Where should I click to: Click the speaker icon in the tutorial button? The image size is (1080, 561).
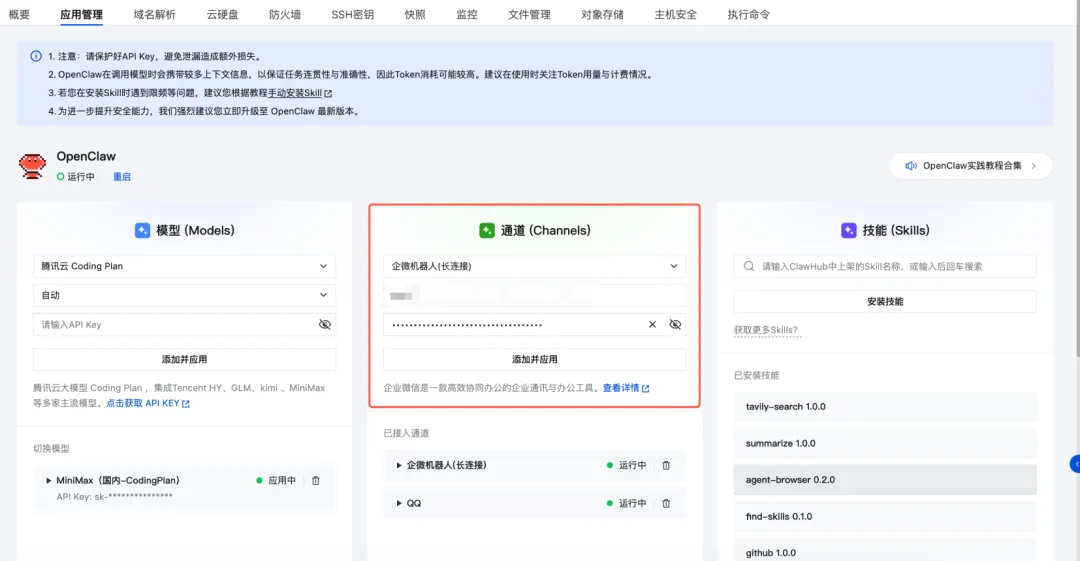(x=911, y=166)
